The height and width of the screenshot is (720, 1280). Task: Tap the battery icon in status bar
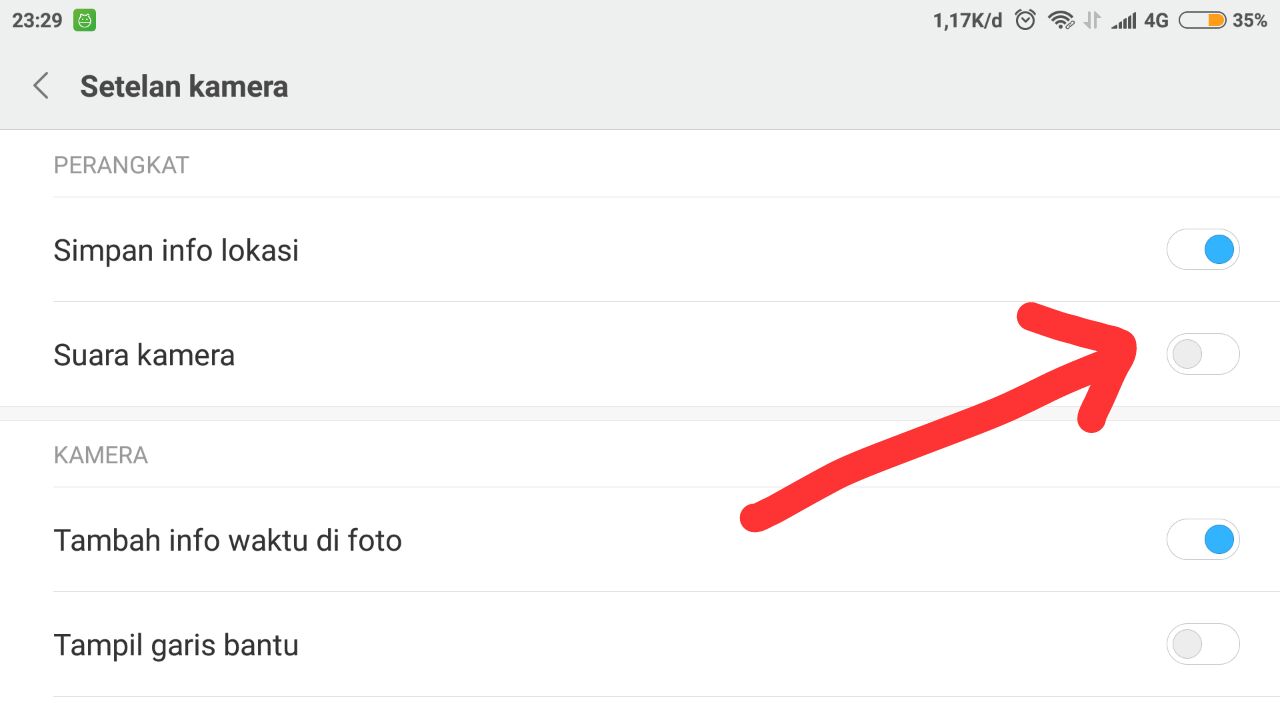[1202, 20]
